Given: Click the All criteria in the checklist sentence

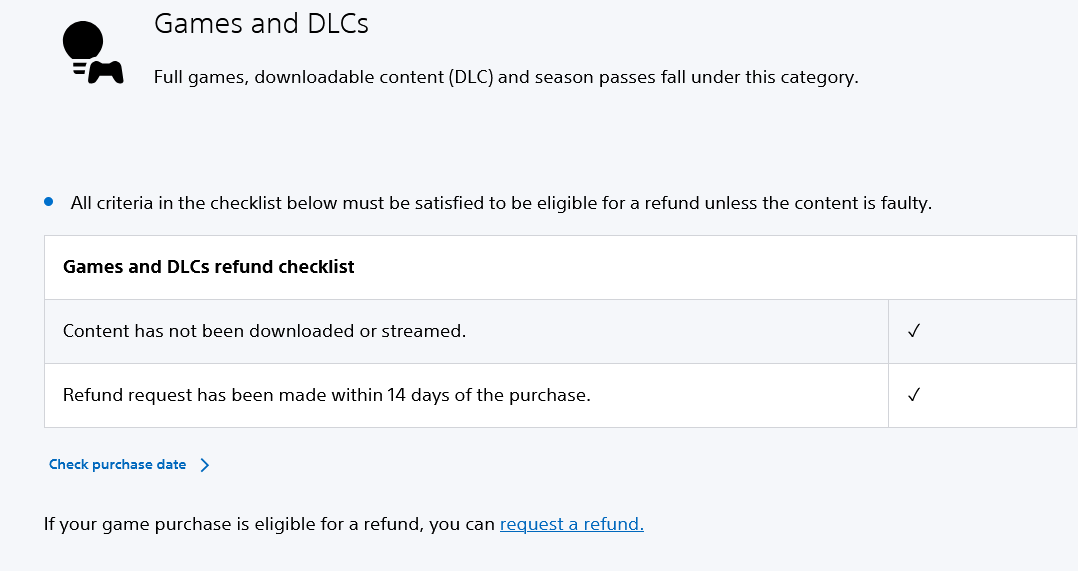Looking at the screenshot, I should pyautogui.click(x=500, y=203).
